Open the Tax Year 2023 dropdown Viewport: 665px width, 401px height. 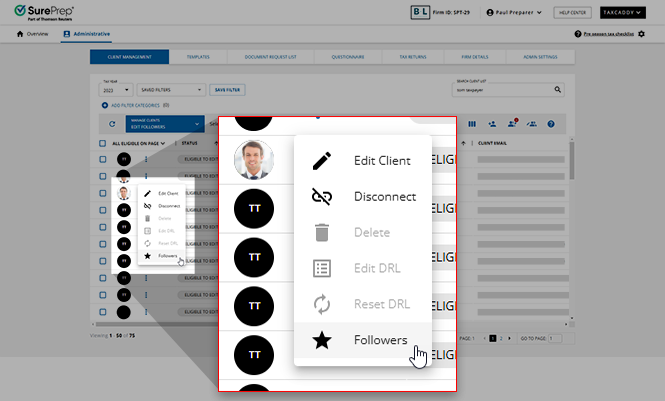coord(116,90)
